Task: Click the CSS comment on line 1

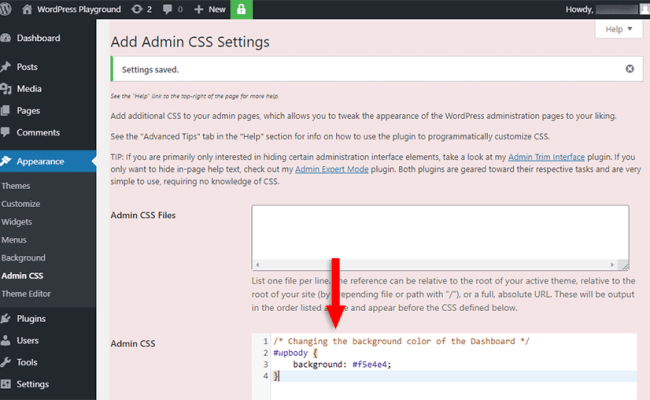Action: click(x=401, y=341)
